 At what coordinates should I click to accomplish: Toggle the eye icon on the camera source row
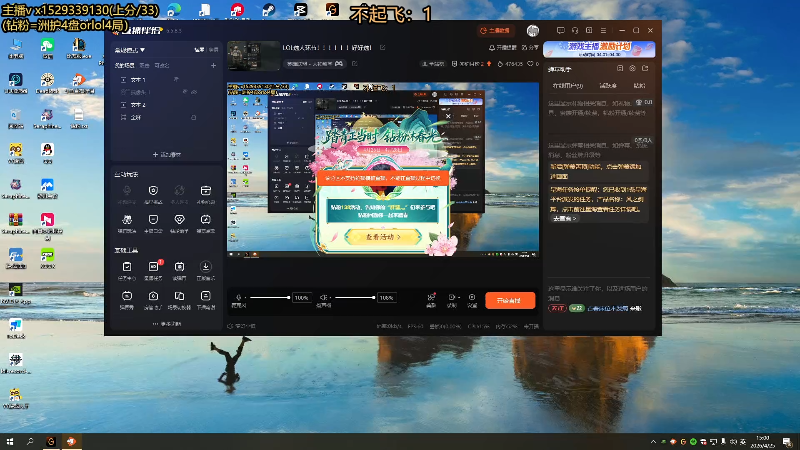194,92
